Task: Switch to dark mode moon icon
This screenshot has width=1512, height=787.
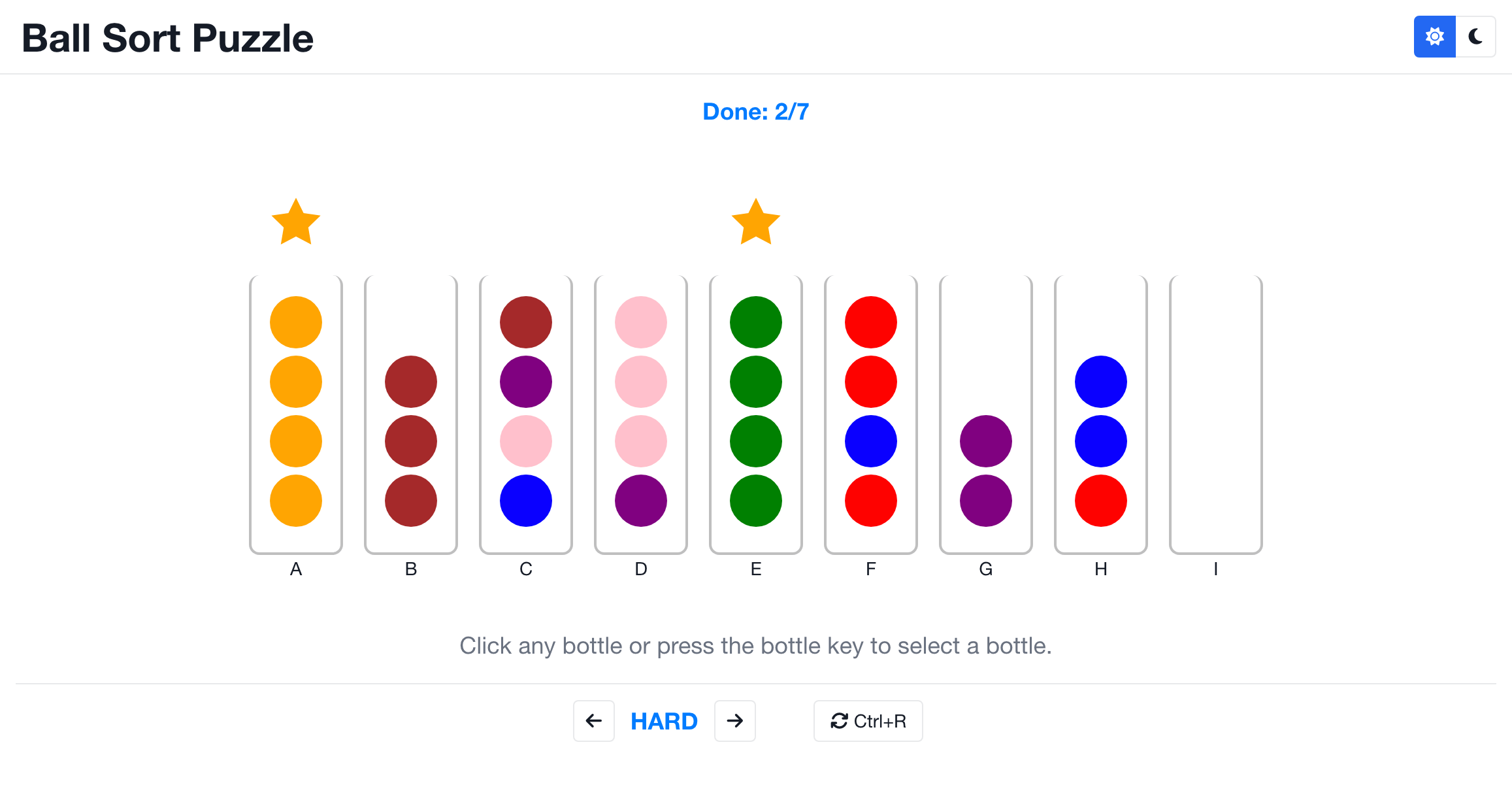Action: click(x=1475, y=37)
